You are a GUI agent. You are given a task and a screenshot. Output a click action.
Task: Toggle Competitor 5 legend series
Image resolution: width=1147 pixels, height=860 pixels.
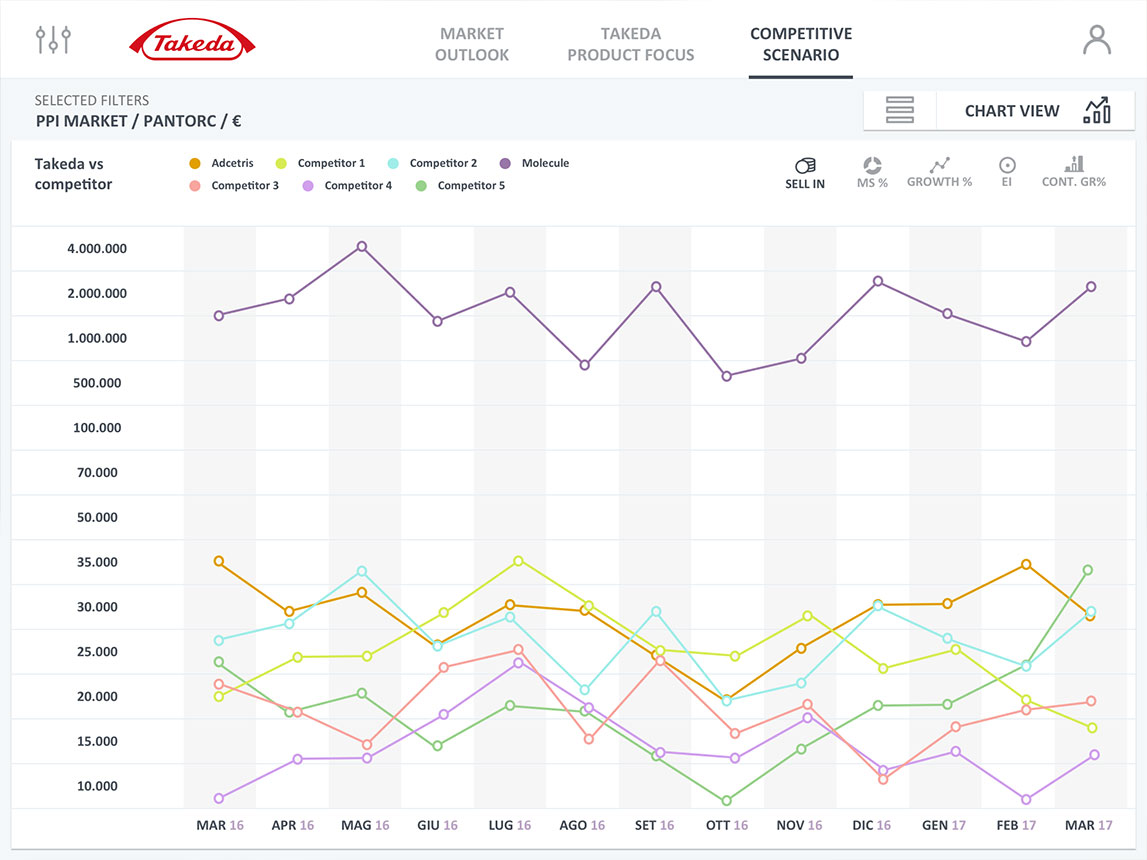tap(460, 186)
